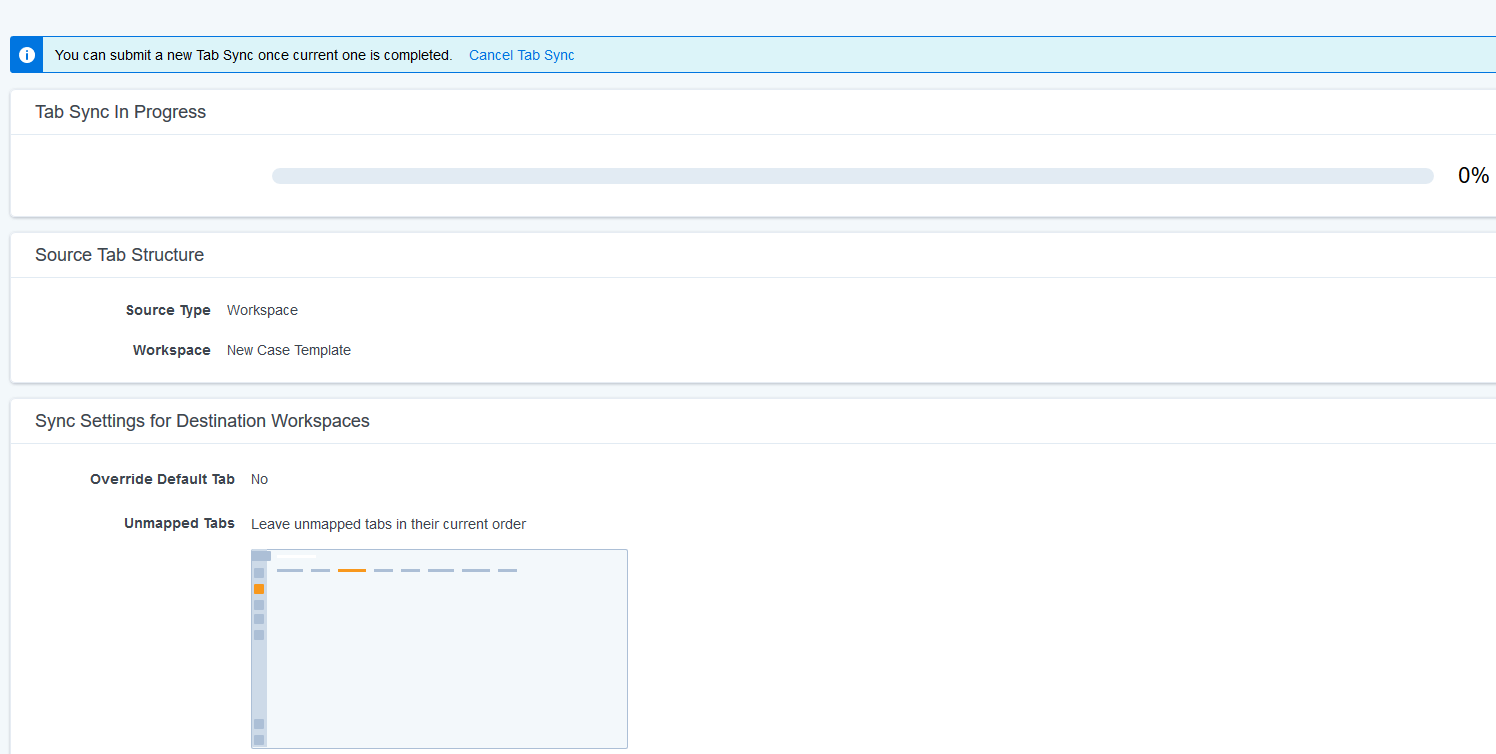Click the 'No' value for Override Default Tab
The height and width of the screenshot is (754, 1496).
[259, 479]
